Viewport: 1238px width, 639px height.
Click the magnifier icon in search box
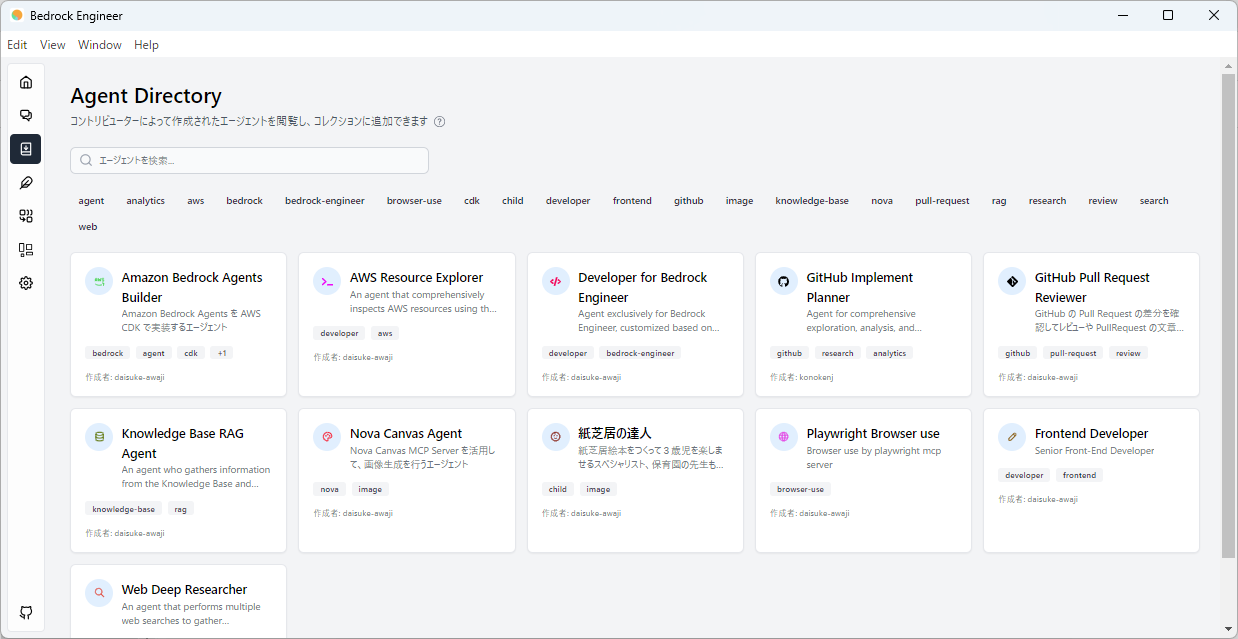pos(86,160)
